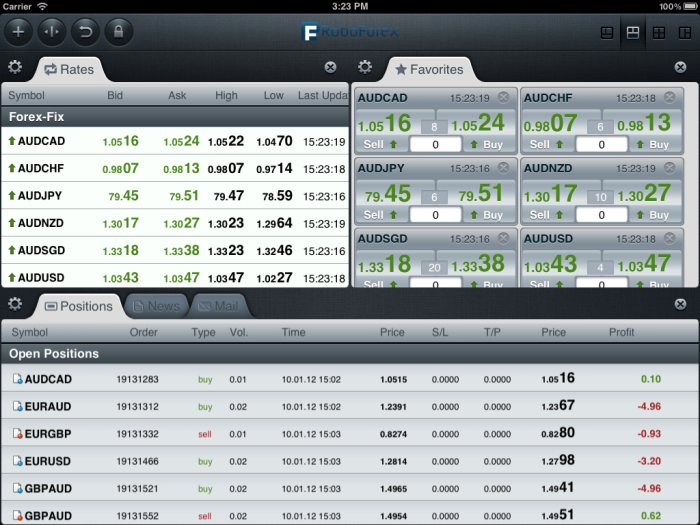Choose the last layout icon at top right
The image size is (700, 525).
click(x=684, y=32)
